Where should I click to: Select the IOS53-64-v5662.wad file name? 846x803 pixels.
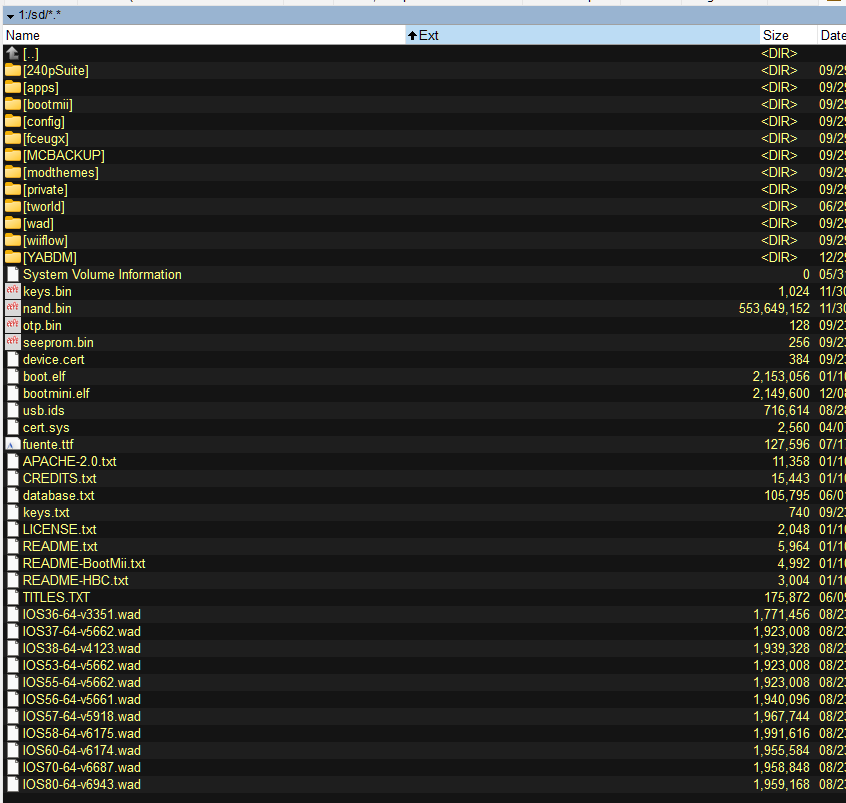[81, 665]
